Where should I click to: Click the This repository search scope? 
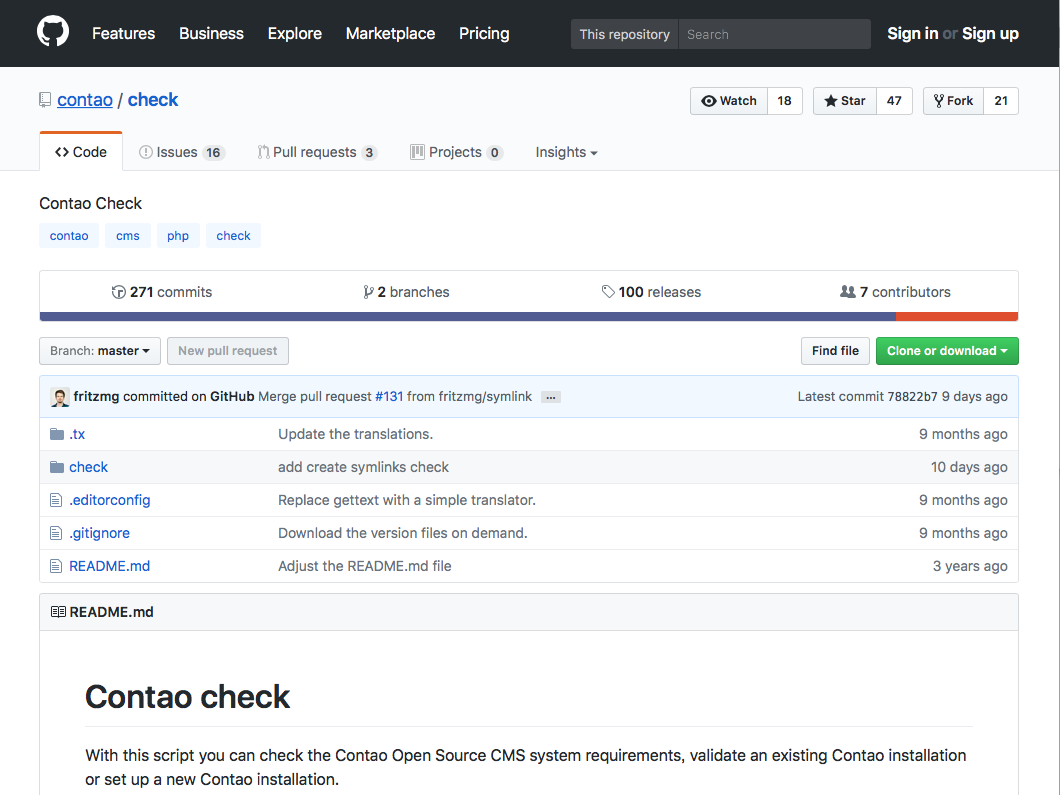(x=625, y=34)
